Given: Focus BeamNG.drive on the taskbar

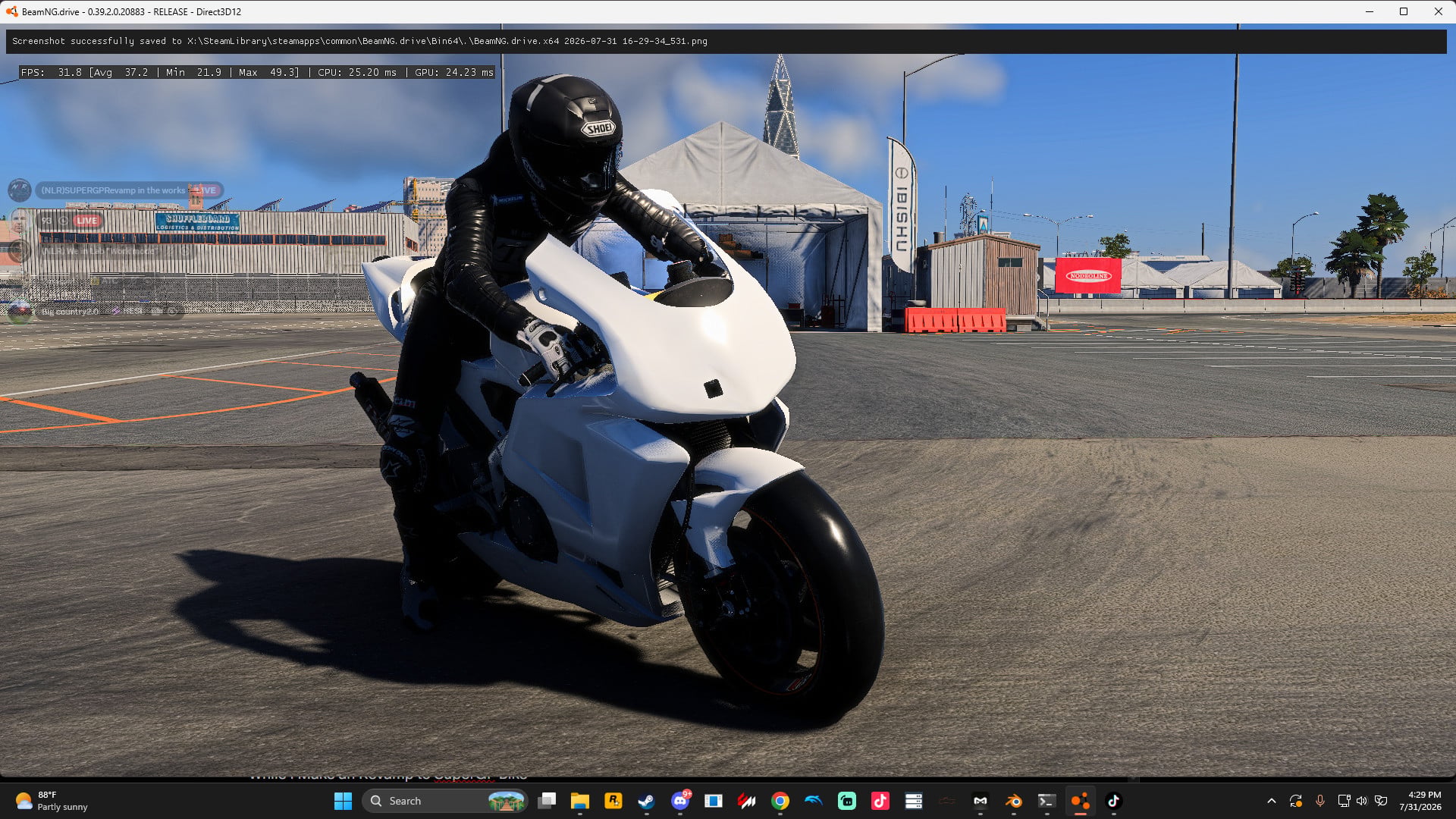Looking at the screenshot, I should pyautogui.click(x=1081, y=801).
